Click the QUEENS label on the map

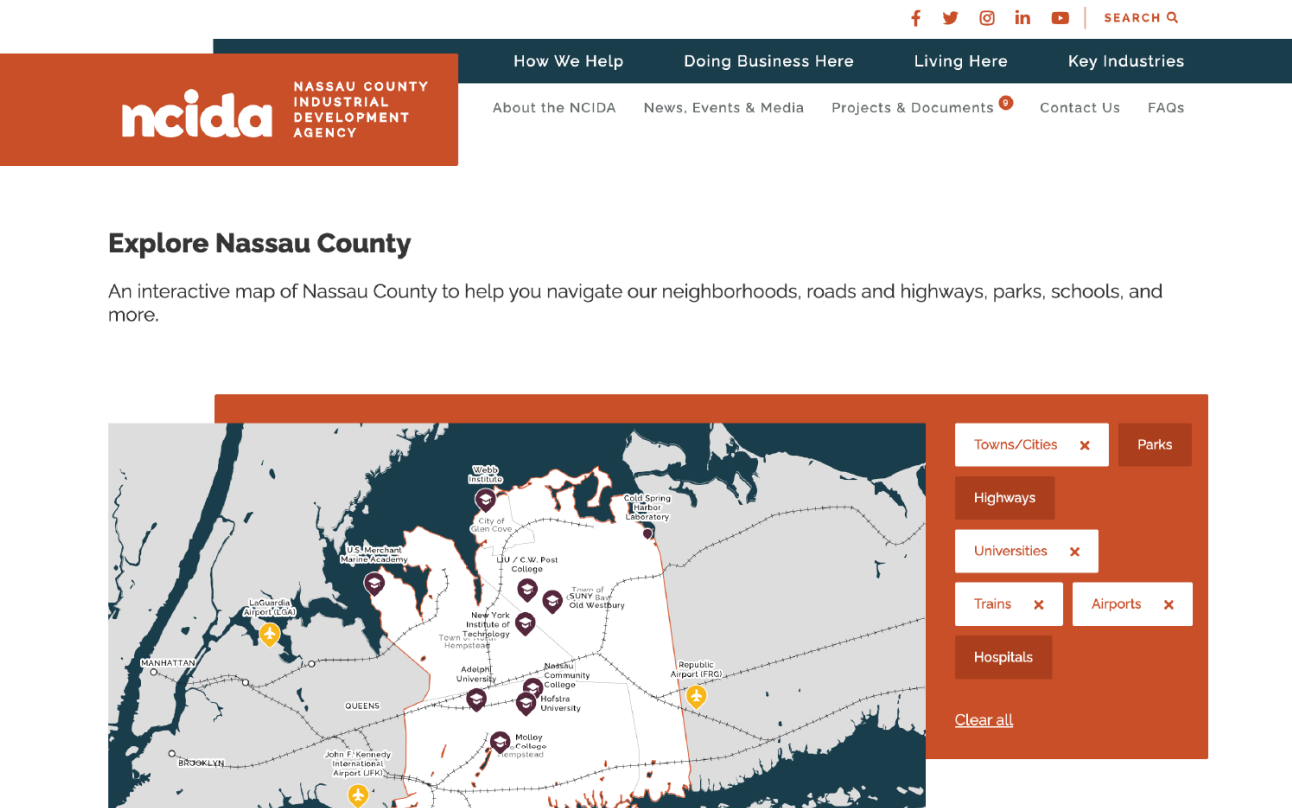(362, 706)
